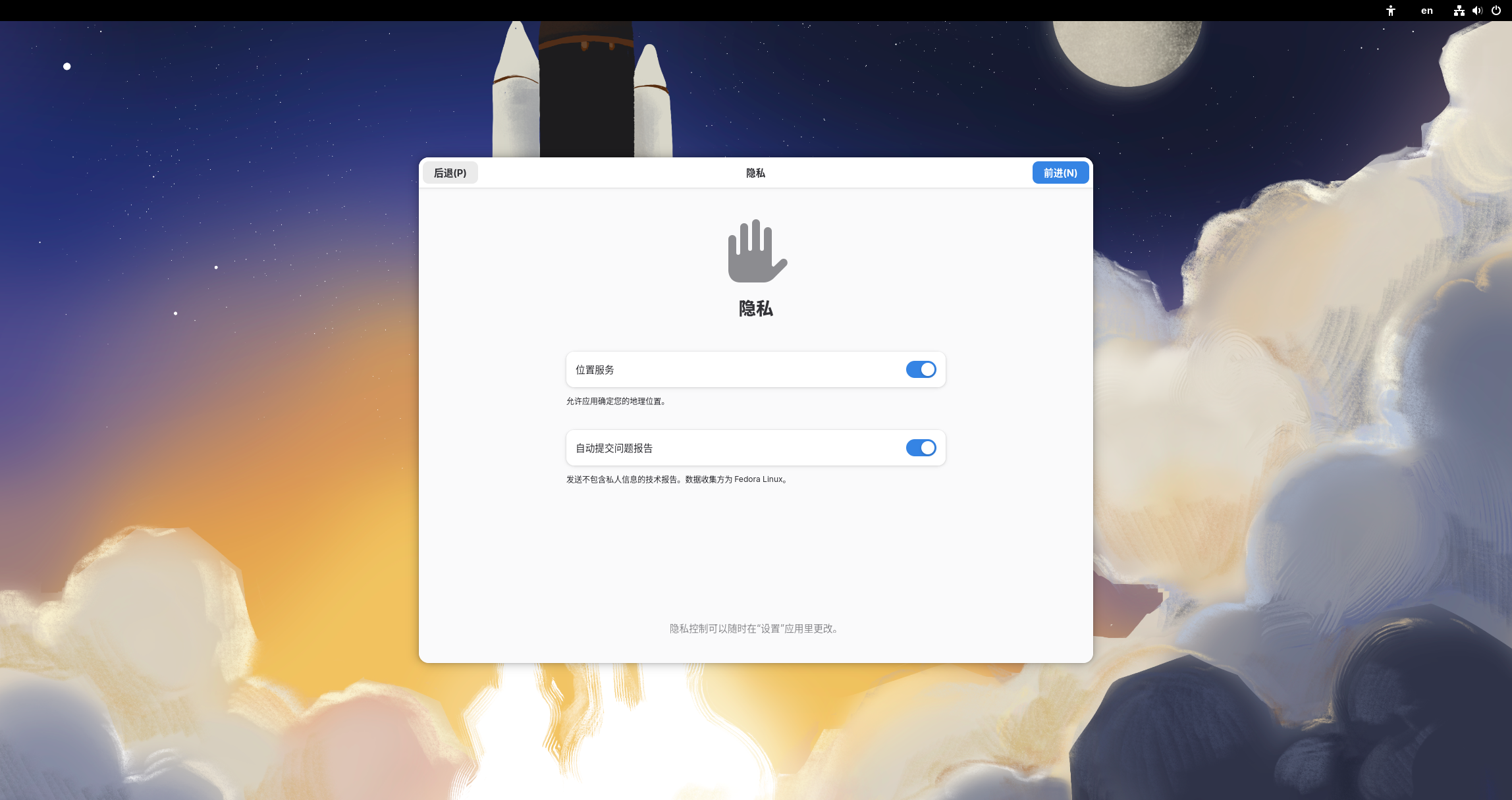Click the 允许应用确定您的地理位置 description text
Viewport: 1512px width, 800px height.
pyautogui.click(x=616, y=401)
